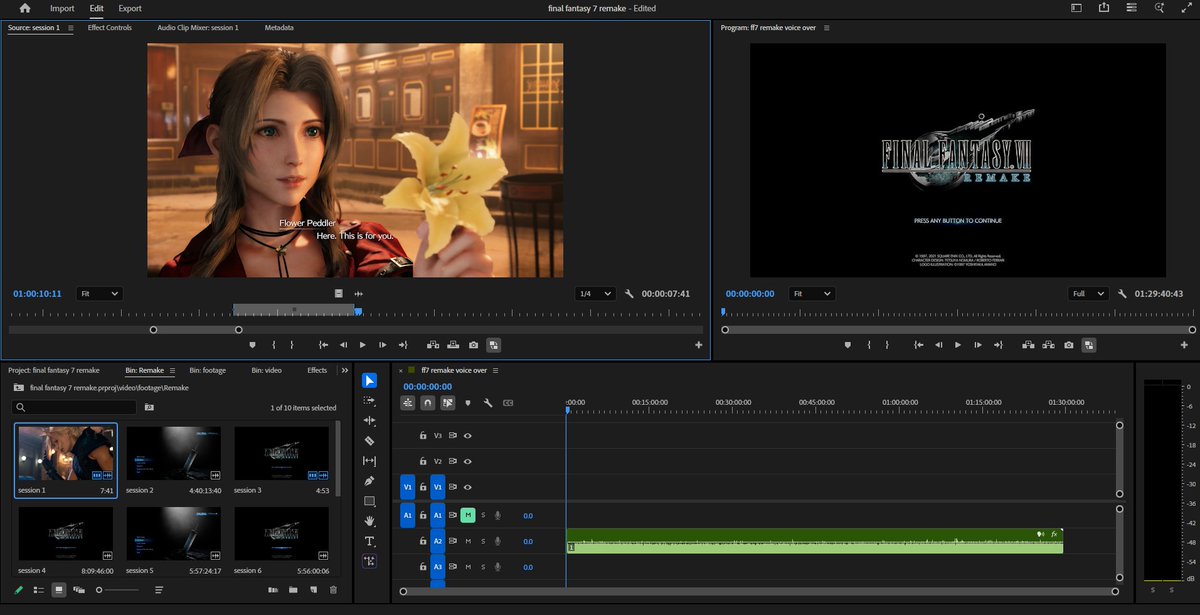Open Source monitor settings wrench
The image size is (1200, 615).
630,294
